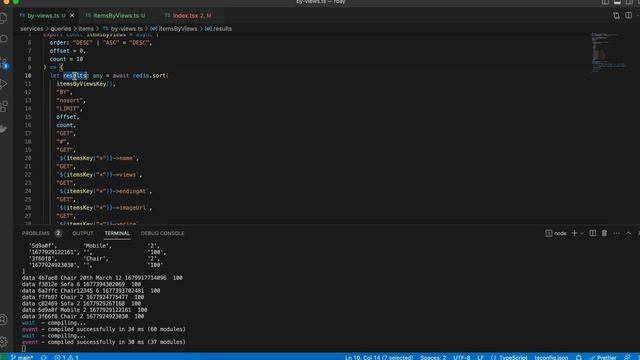Focus the terminal prompt cursor
The width and height of the screenshot is (640, 360).
click(x=24, y=349)
